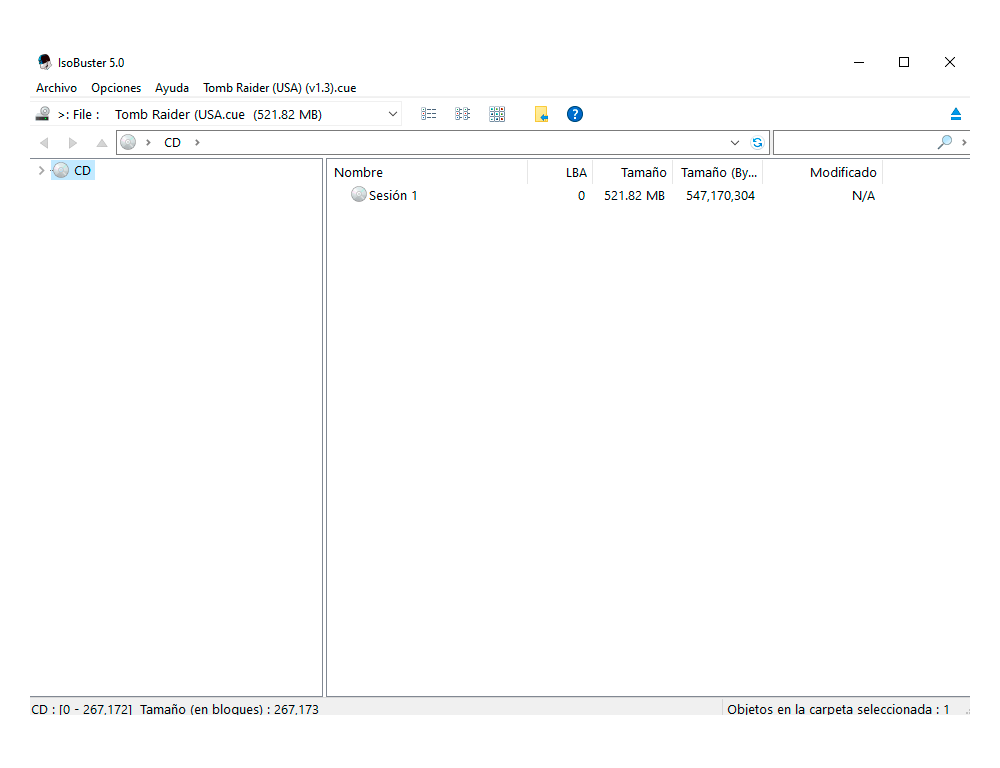Close the IsoBuster window
The width and height of the screenshot is (1000, 768).
[950, 62]
